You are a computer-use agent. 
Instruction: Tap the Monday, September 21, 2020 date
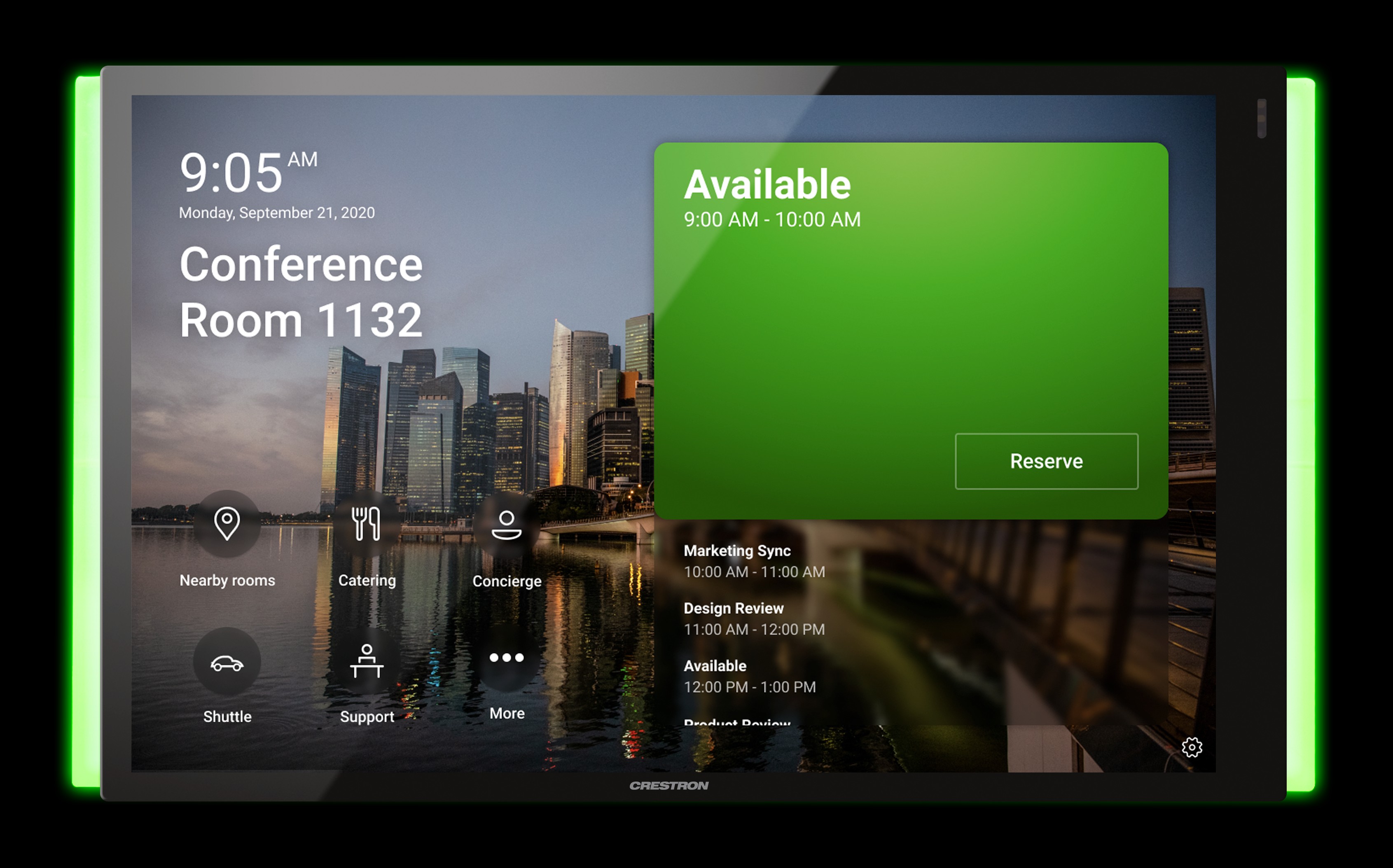pyautogui.click(x=277, y=213)
